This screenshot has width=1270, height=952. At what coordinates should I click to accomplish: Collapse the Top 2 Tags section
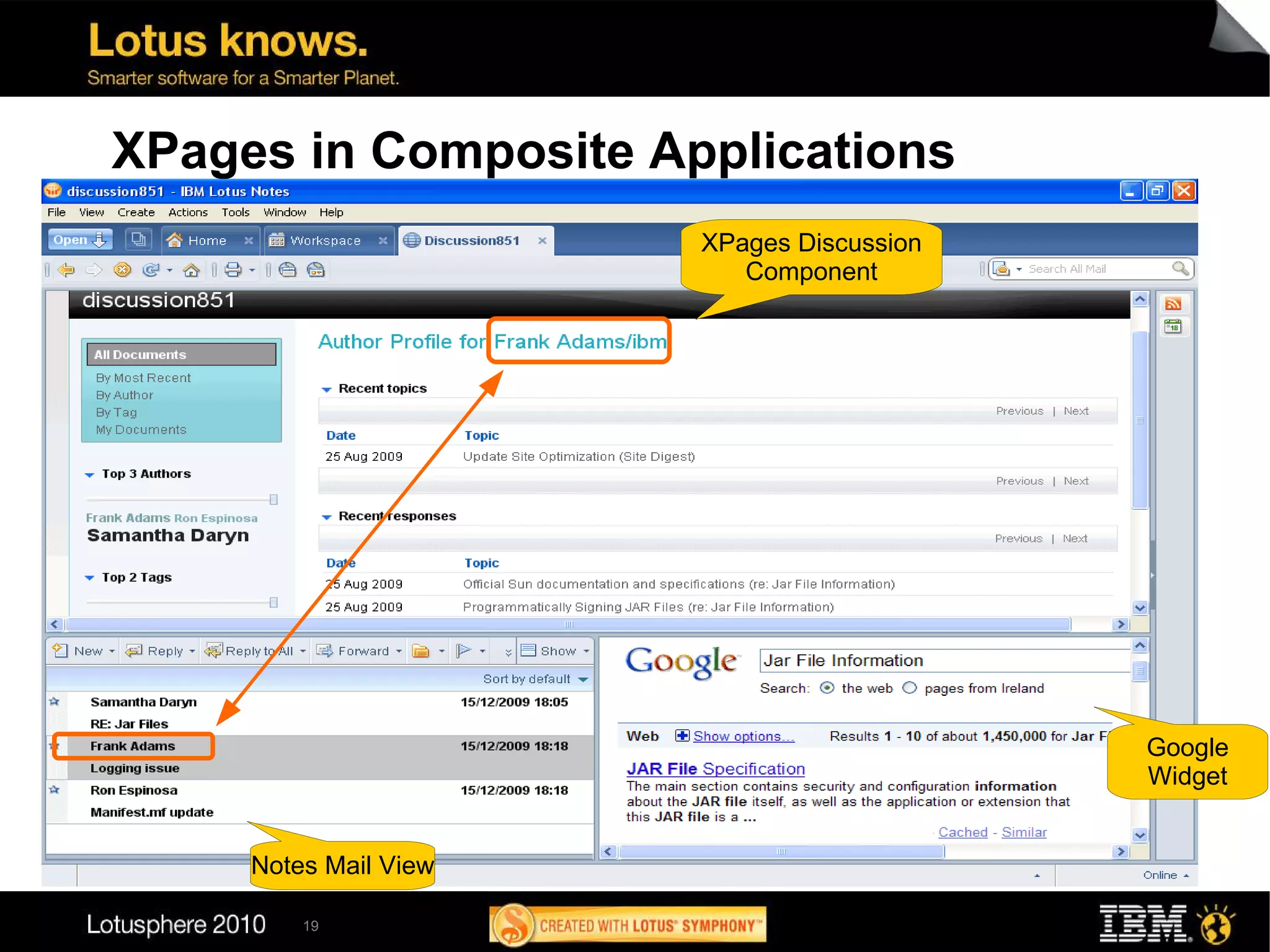click(x=89, y=577)
